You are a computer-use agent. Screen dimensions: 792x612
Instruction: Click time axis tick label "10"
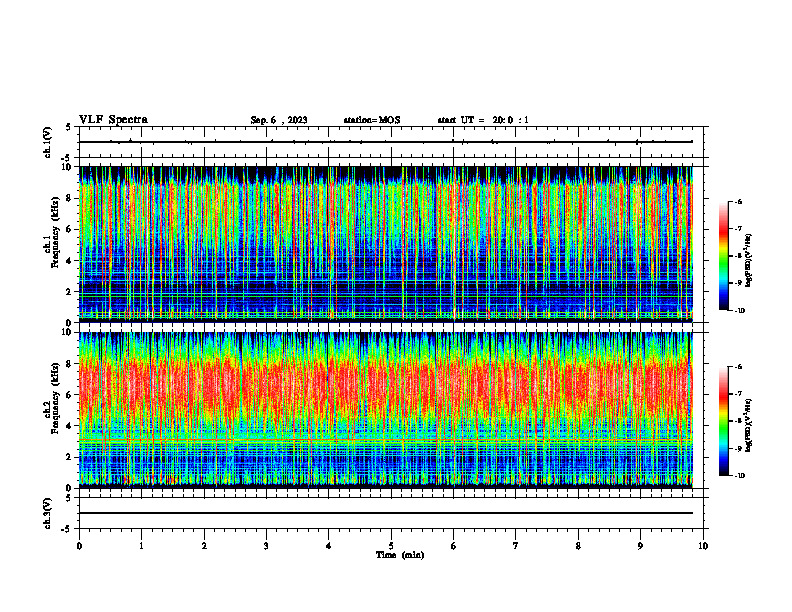(x=703, y=546)
